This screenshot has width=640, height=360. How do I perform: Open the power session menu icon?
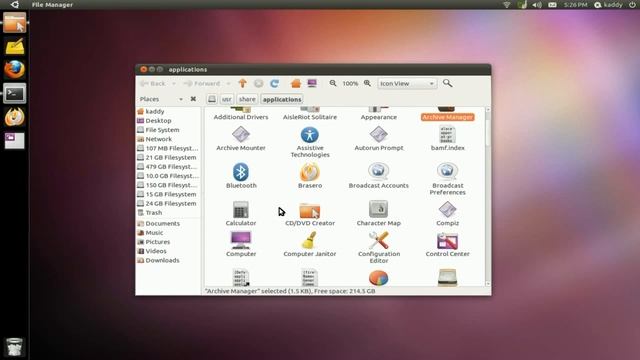pyautogui.click(x=632, y=5)
